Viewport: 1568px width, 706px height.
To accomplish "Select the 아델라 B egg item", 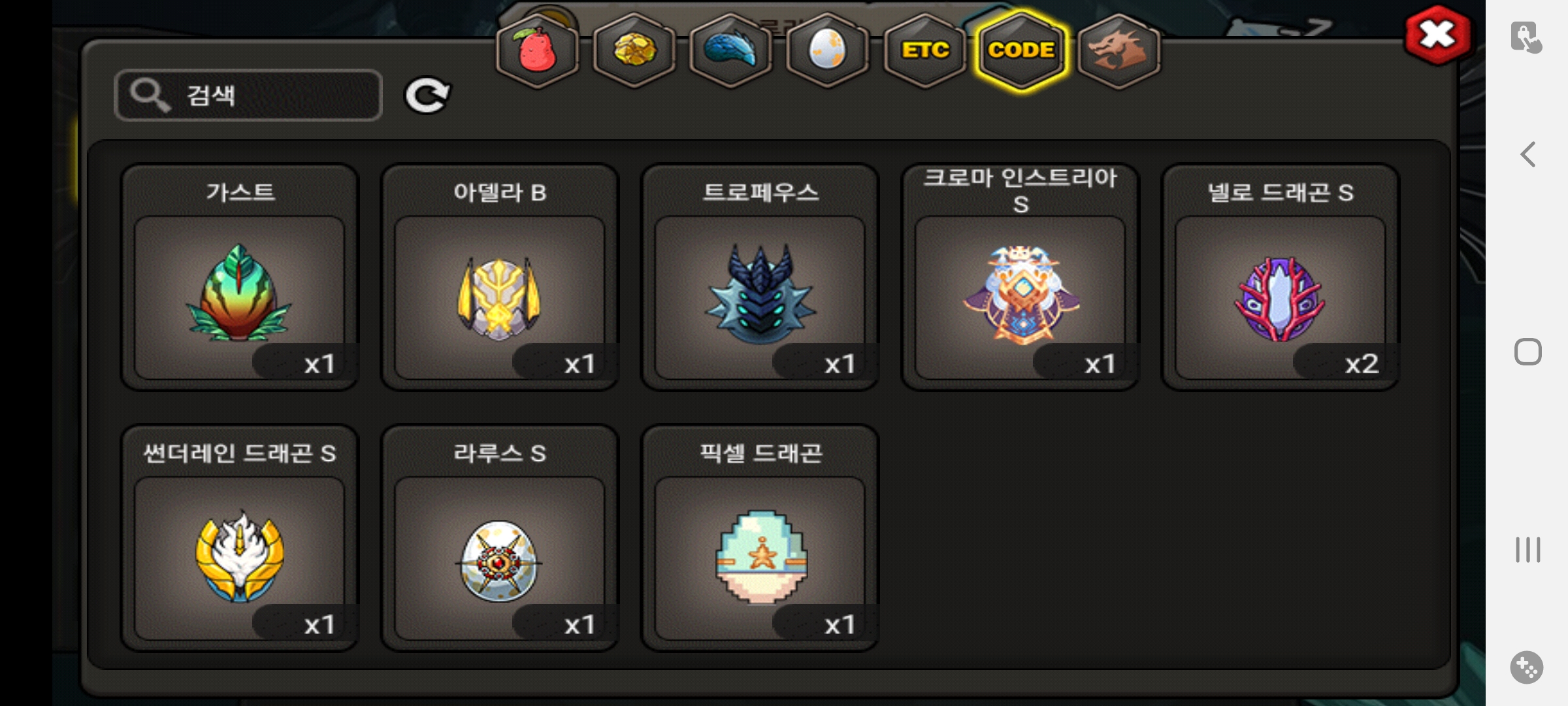I will pyautogui.click(x=500, y=277).
